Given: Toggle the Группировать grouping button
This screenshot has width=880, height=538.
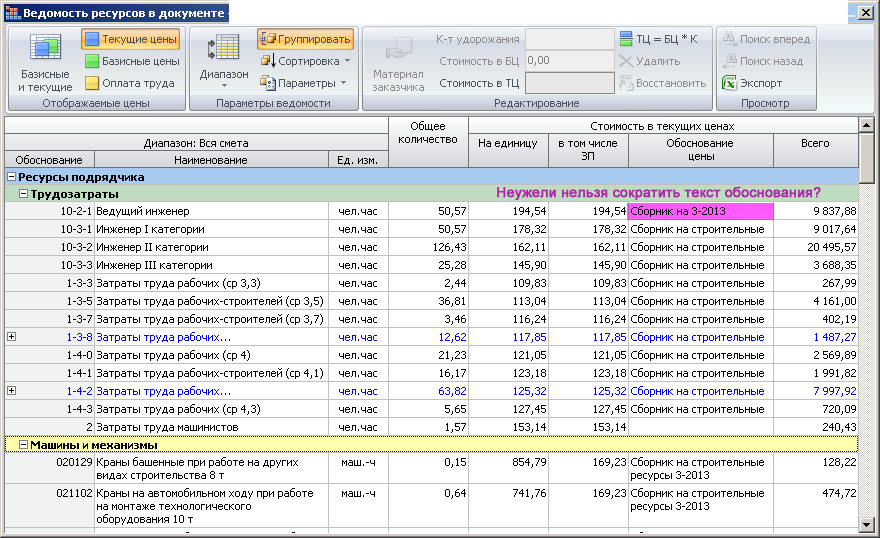Looking at the screenshot, I should point(305,39).
